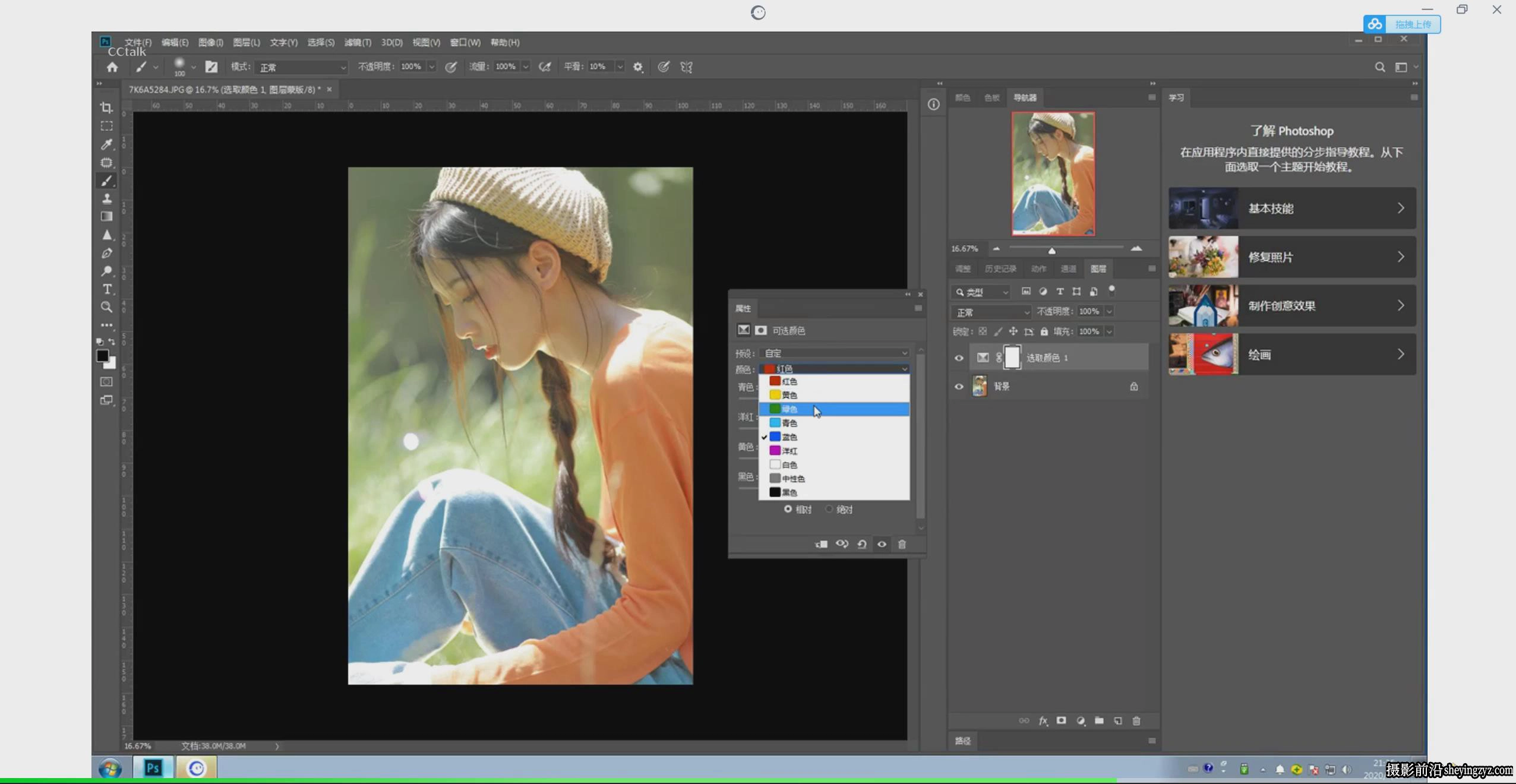Hide the 背景 layer

click(958, 387)
